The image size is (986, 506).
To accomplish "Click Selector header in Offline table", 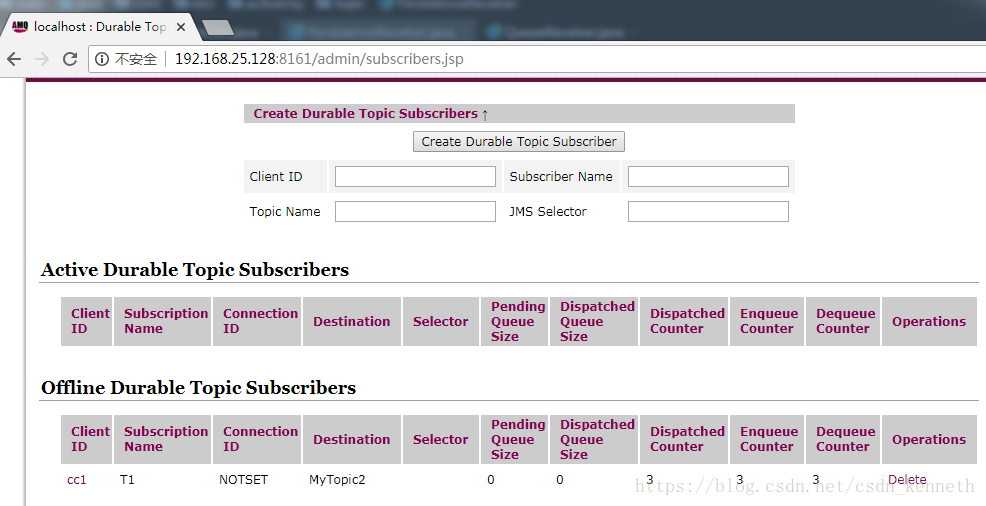I will (441, 439).
